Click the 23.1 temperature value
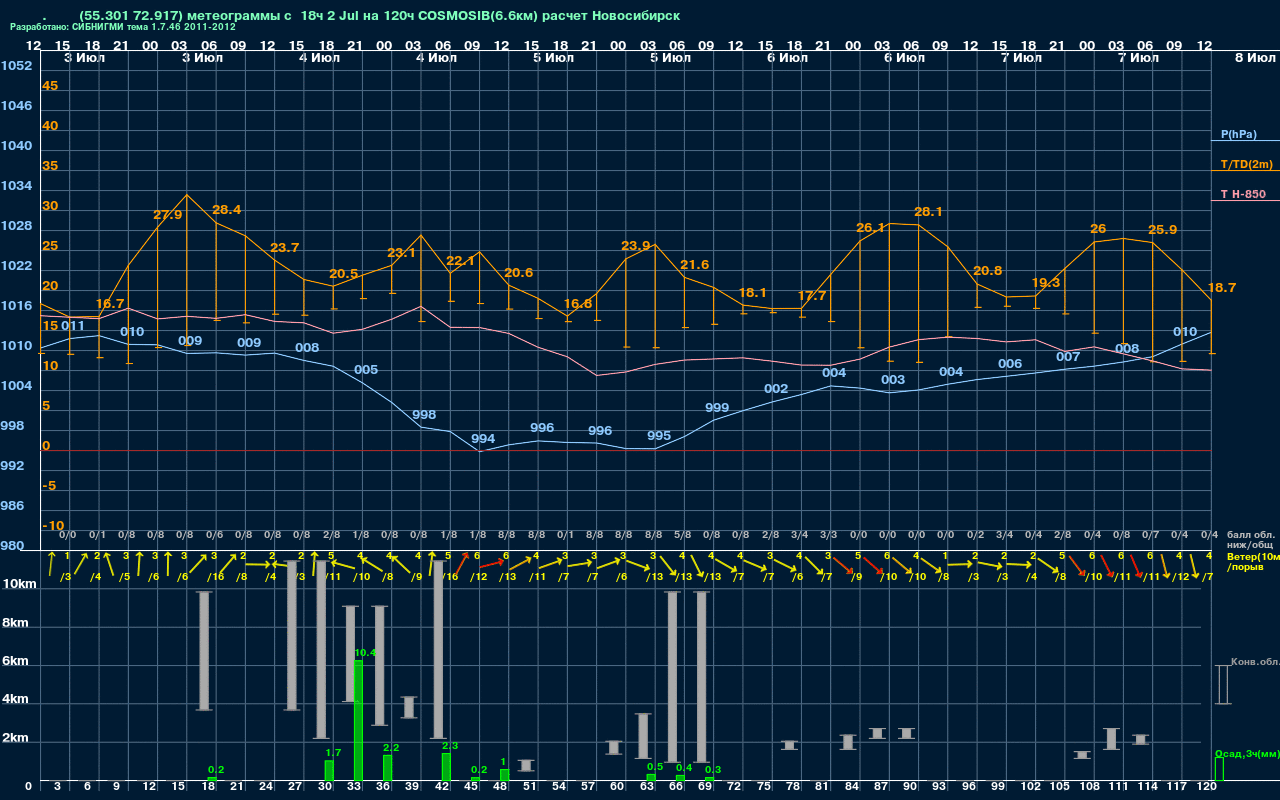Screen dimensions: 1280x800 401,253
